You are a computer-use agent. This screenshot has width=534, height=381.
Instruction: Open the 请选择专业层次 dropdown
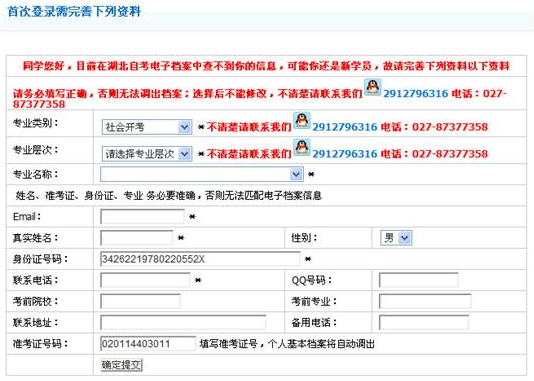(x=147, y=154)
